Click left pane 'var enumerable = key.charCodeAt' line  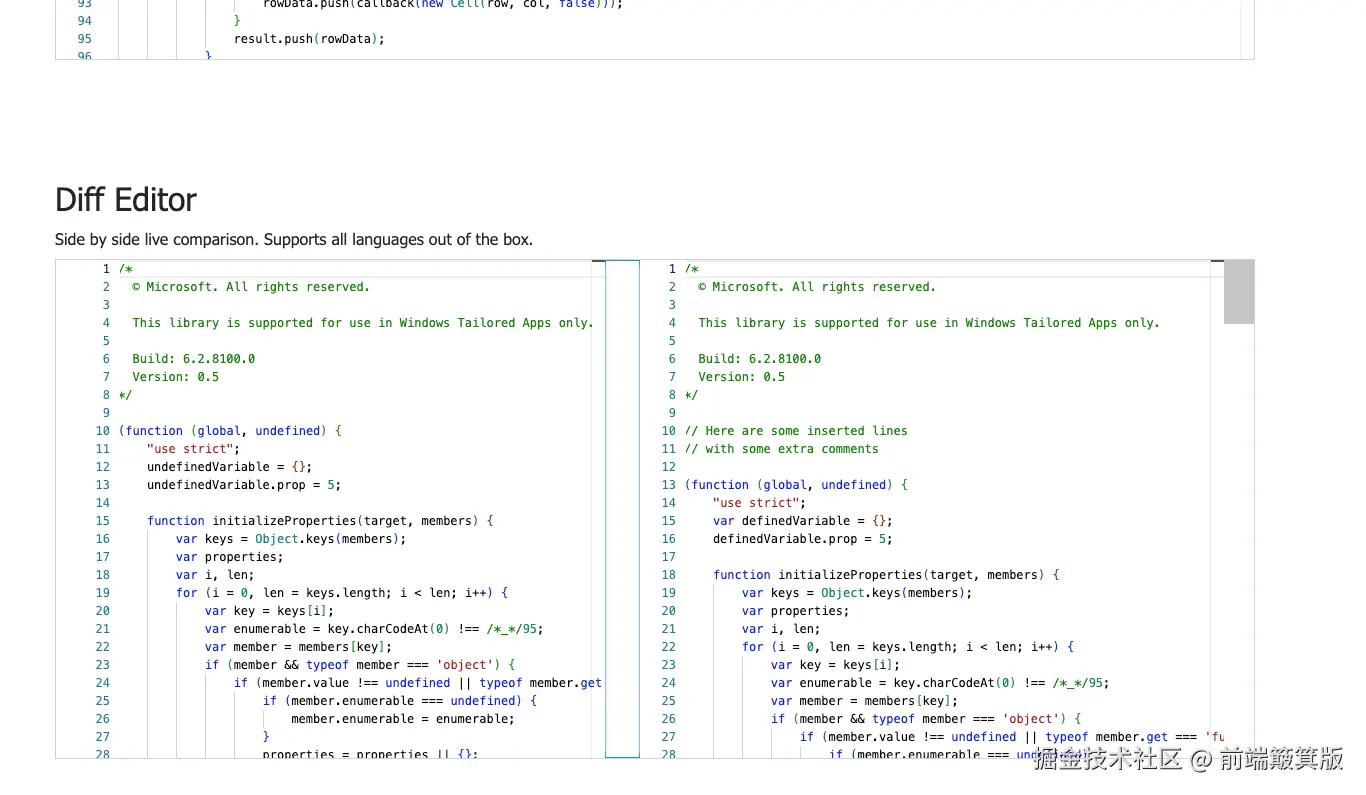[374, 629]
